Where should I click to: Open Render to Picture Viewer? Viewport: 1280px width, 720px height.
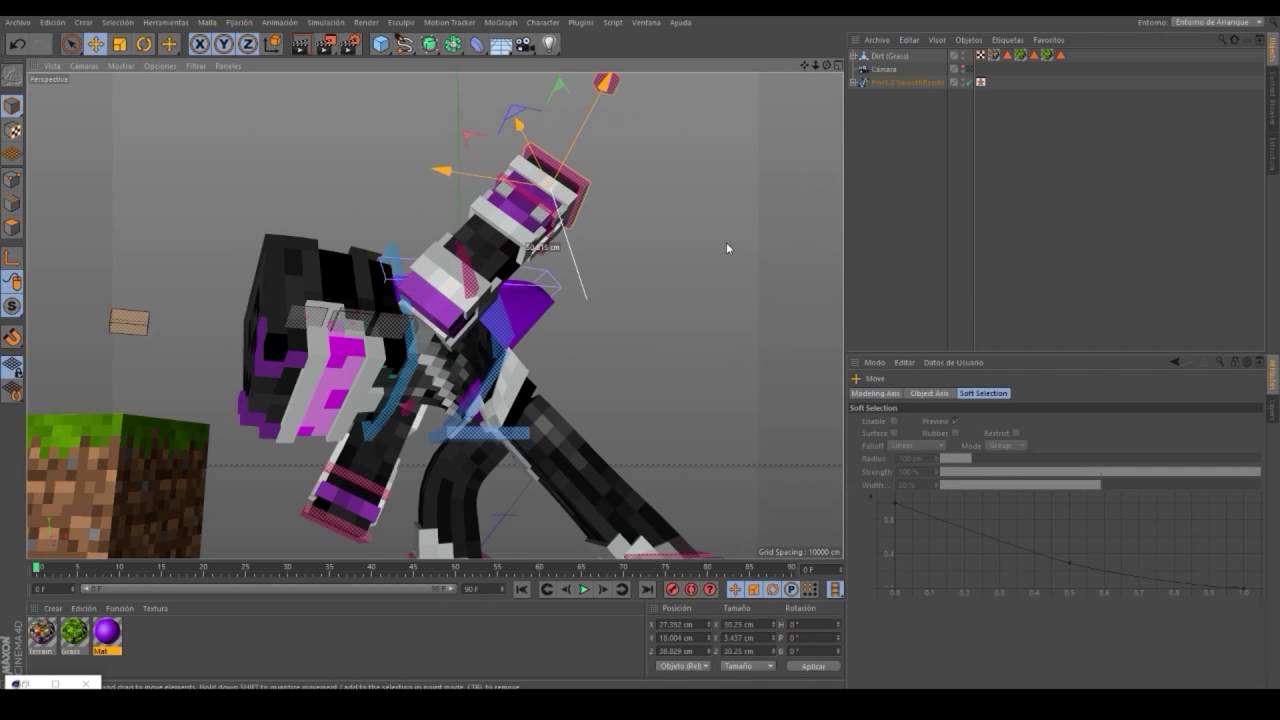click(x=326, y=44)
